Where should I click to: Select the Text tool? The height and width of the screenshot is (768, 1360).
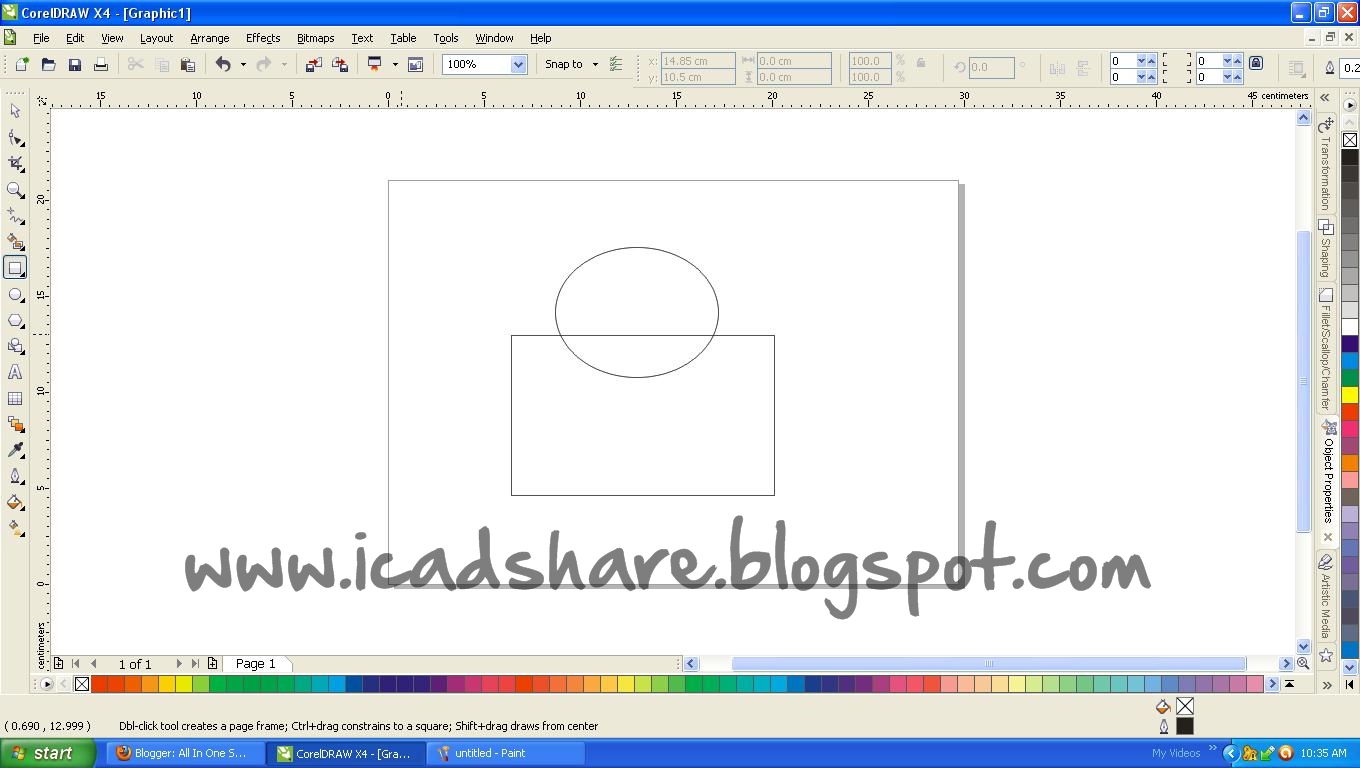(x=15, y=372)
